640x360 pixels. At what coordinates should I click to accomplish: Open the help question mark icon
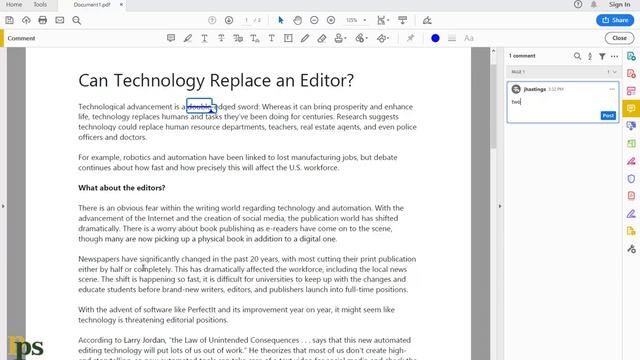[578, 4]
